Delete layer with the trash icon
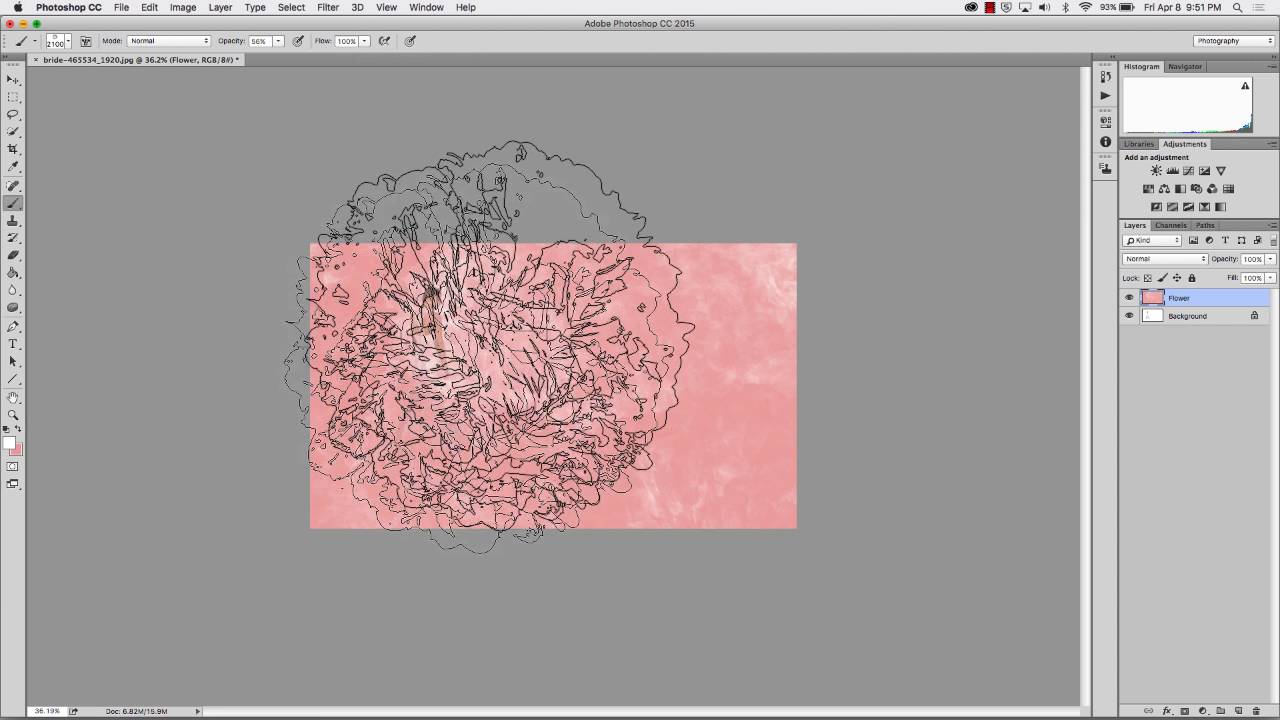The height and width of the screenshot is (720, 1280). 1257,711
